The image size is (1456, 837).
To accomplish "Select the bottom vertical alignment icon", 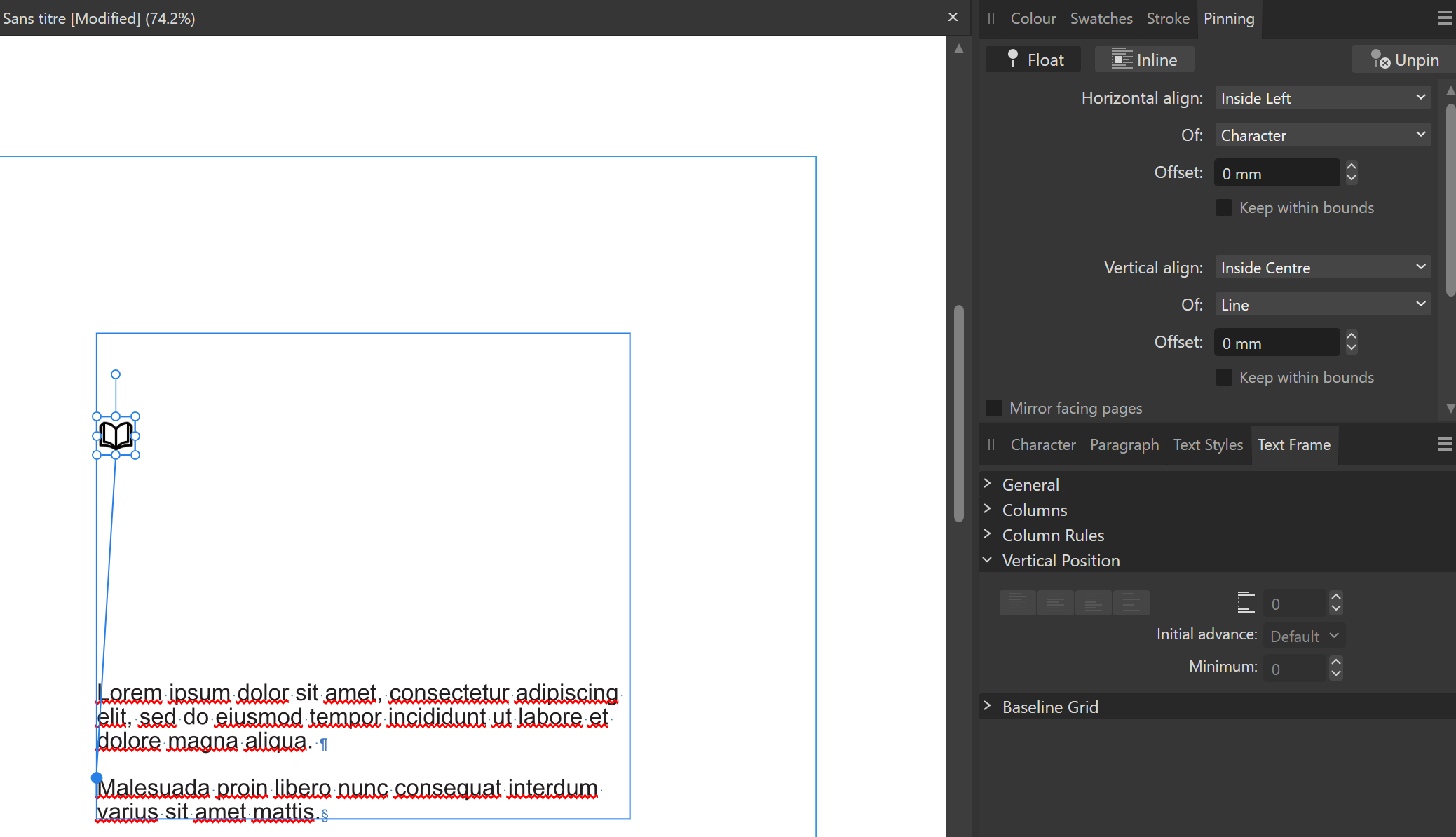I will (1094, 603).
